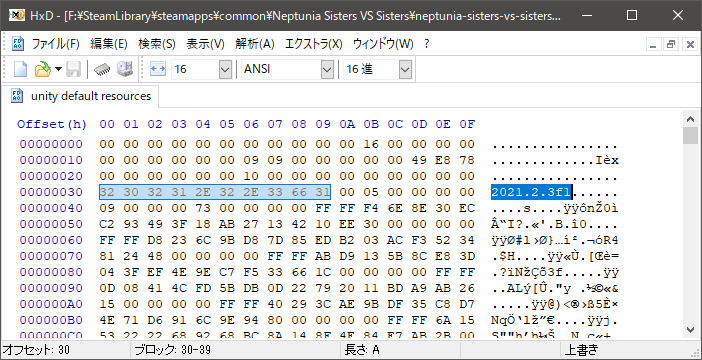The width and height of the screenshot is (702, 360).
Task: Click offset row 00000030
Action: (x=51, y=192)
